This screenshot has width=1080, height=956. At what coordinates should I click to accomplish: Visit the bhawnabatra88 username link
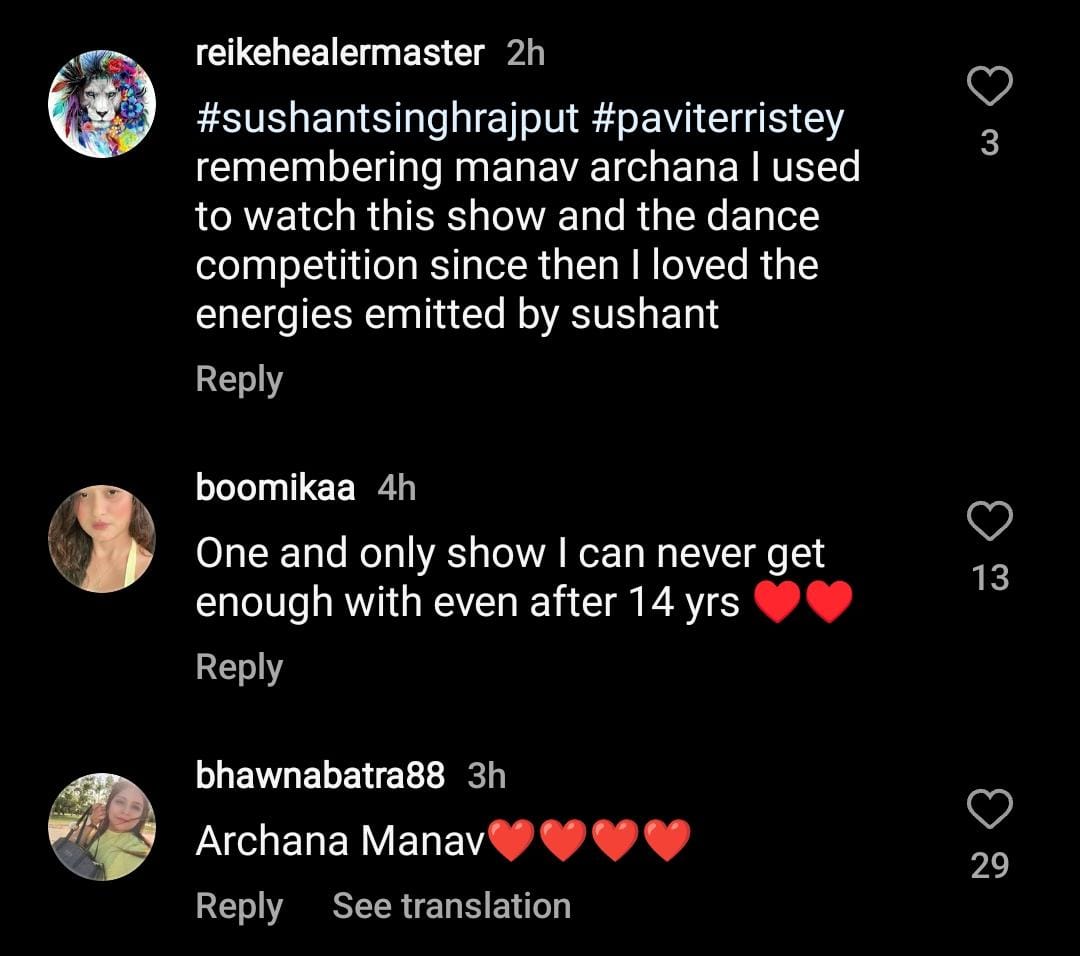(320, 776)
